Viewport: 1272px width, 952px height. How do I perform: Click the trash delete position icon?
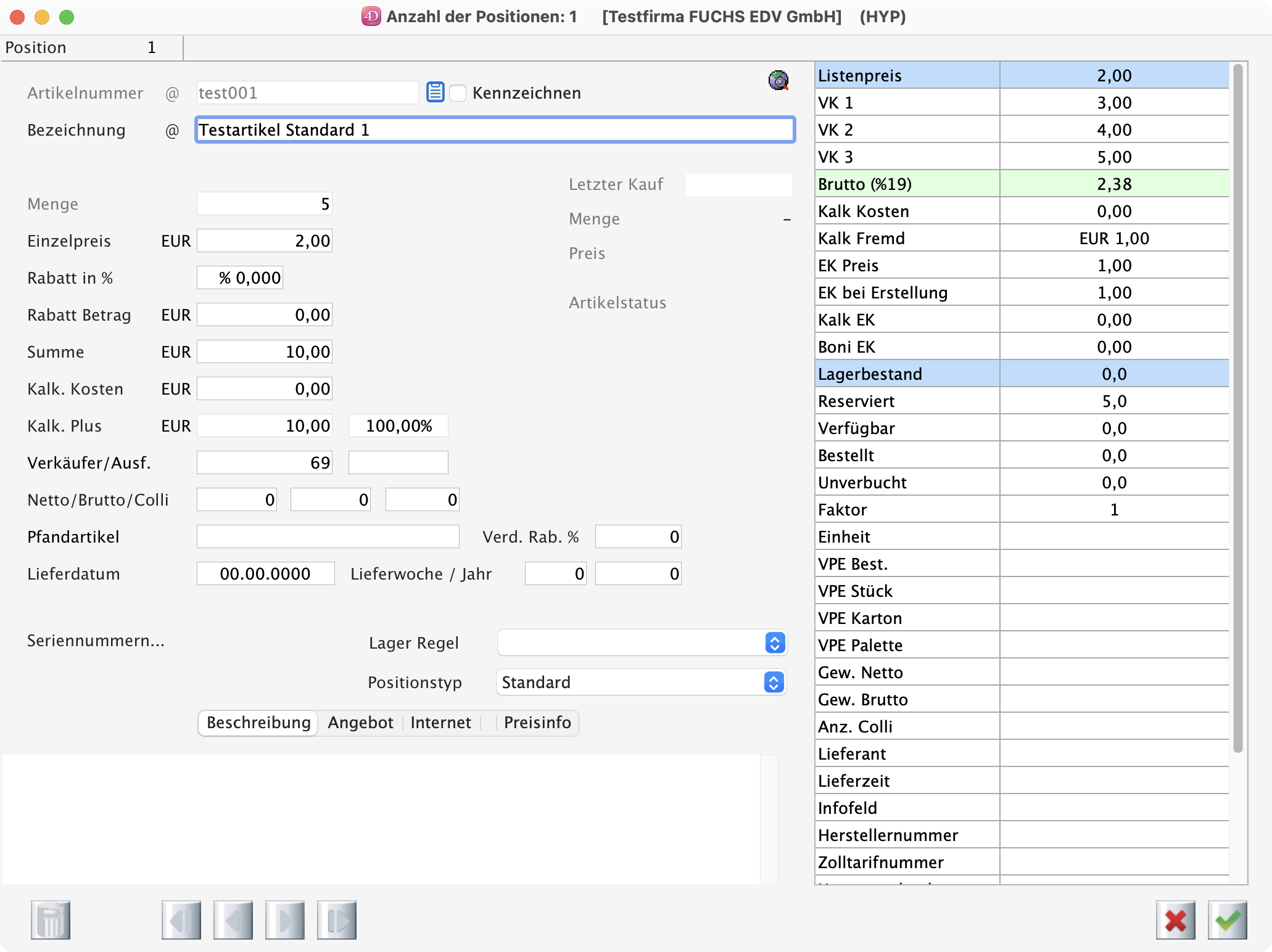click(x=51, y=920)
